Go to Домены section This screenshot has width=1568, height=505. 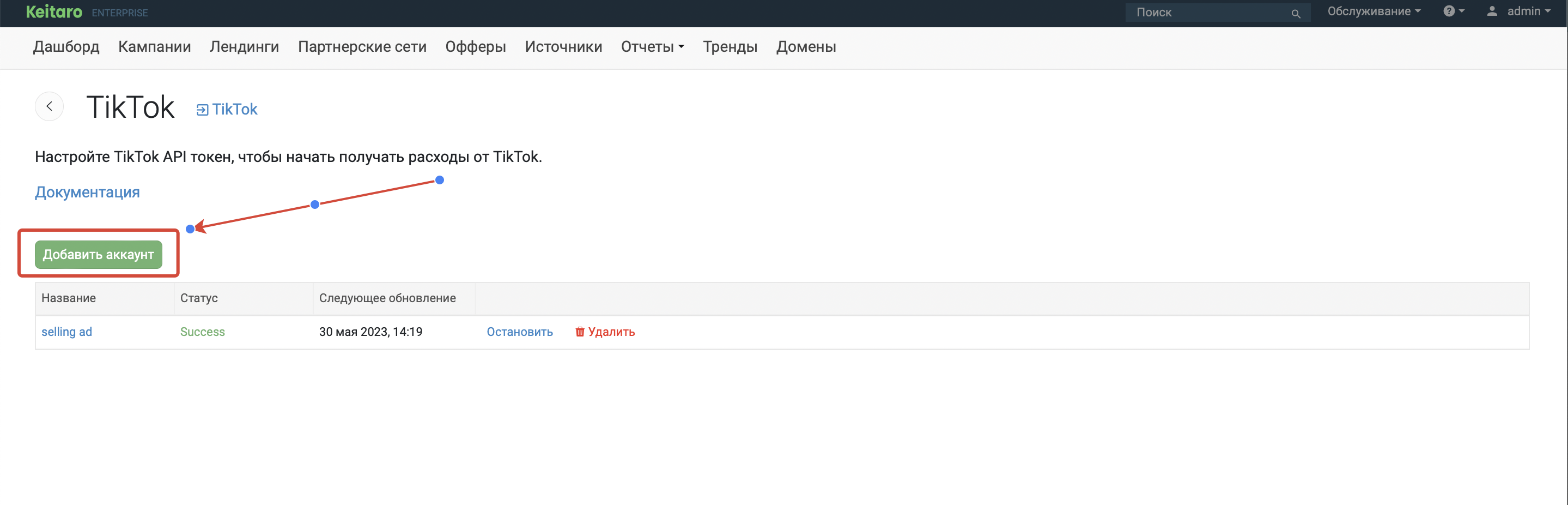(806, 47)
